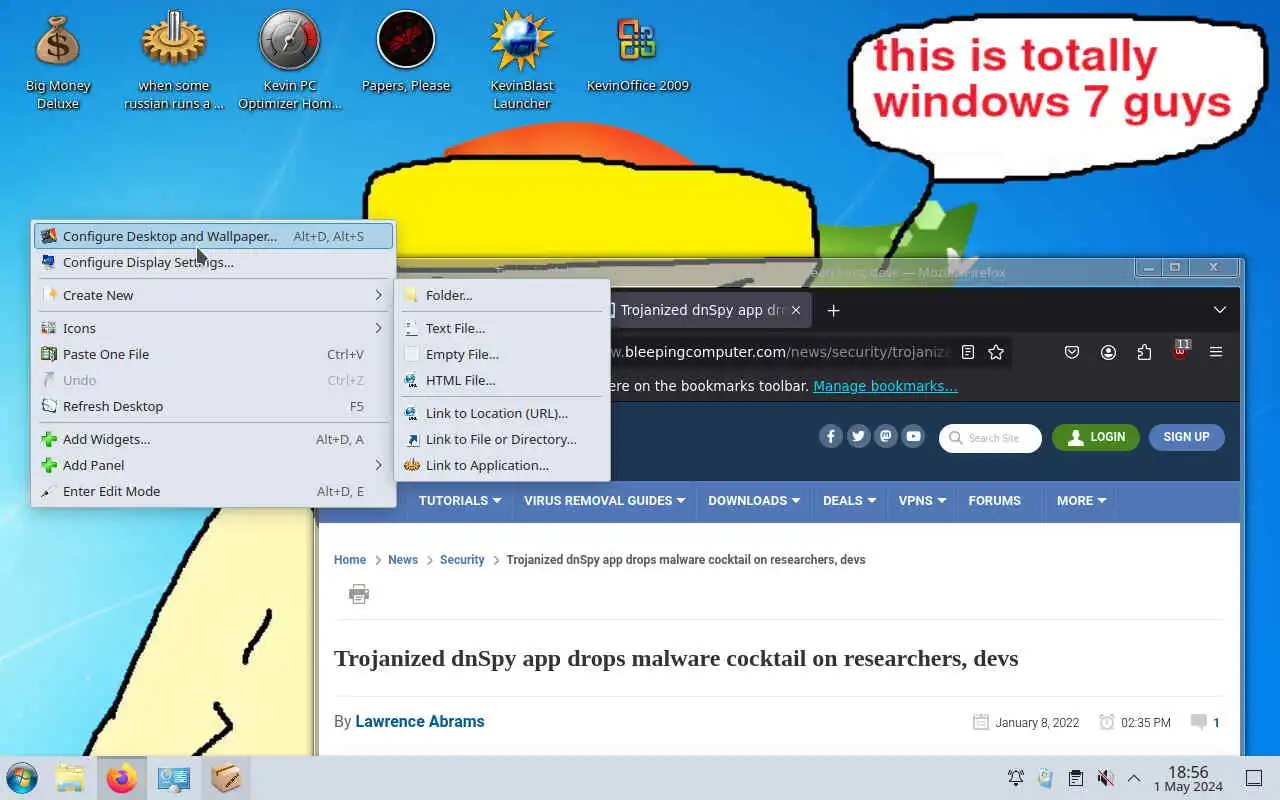Open the start menu orb

pyautogui.click(x=22, y=778)
